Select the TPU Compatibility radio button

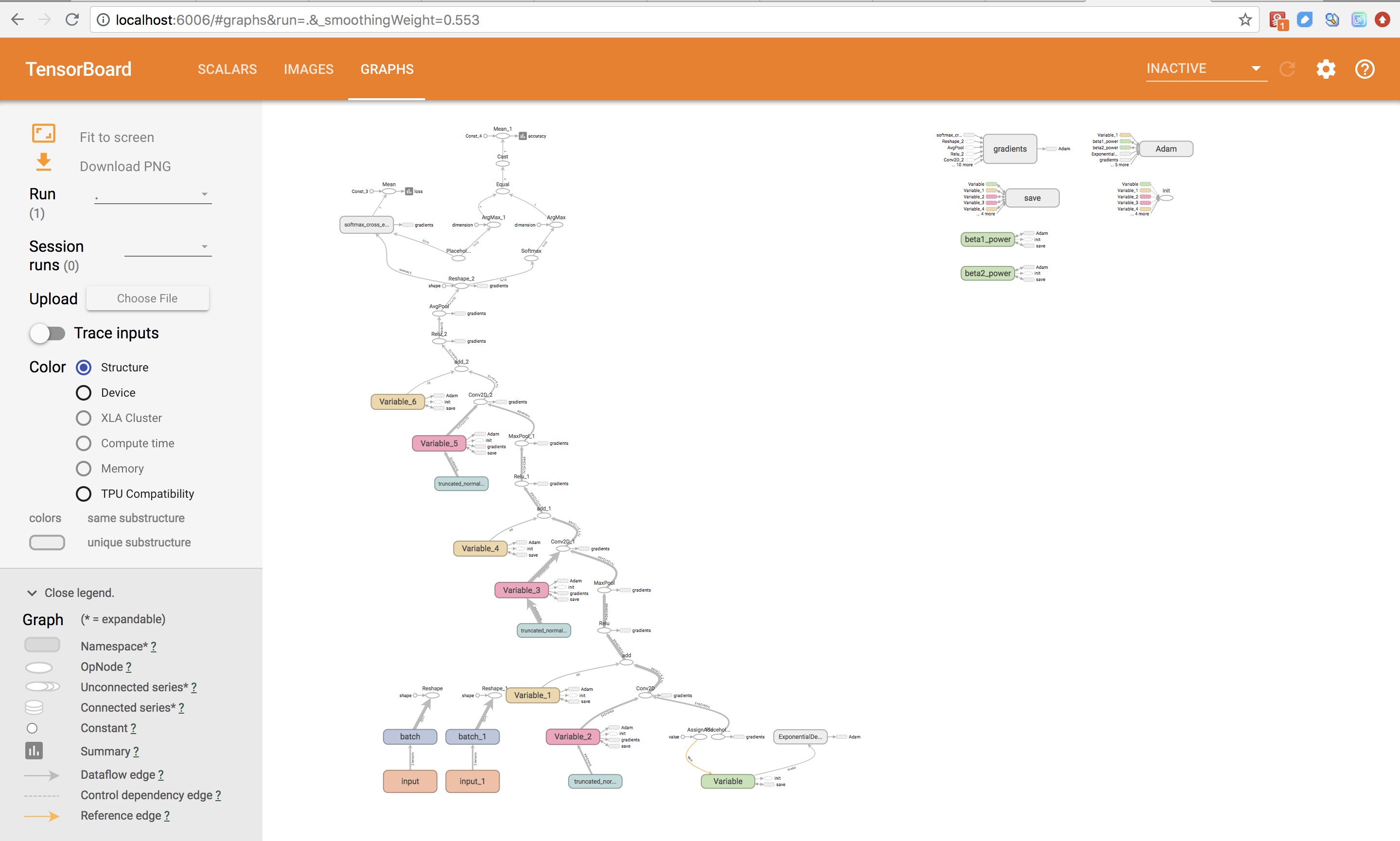83,493
